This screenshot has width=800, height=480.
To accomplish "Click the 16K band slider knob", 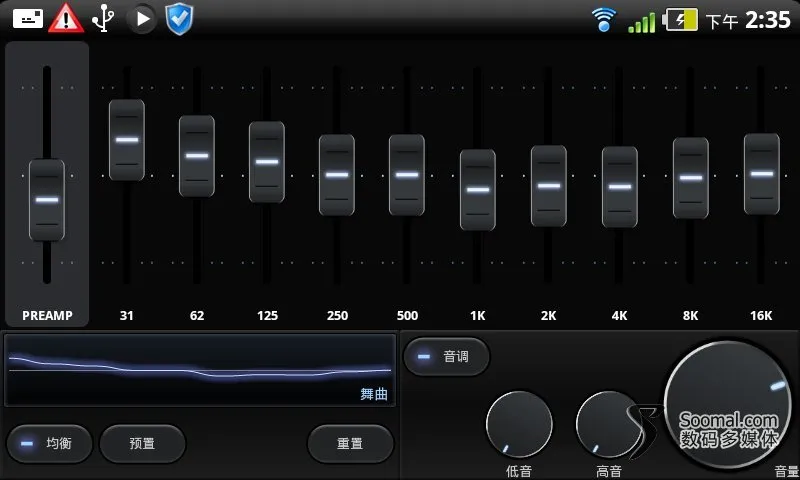I will pyautogui.click(x=762, y=174).
